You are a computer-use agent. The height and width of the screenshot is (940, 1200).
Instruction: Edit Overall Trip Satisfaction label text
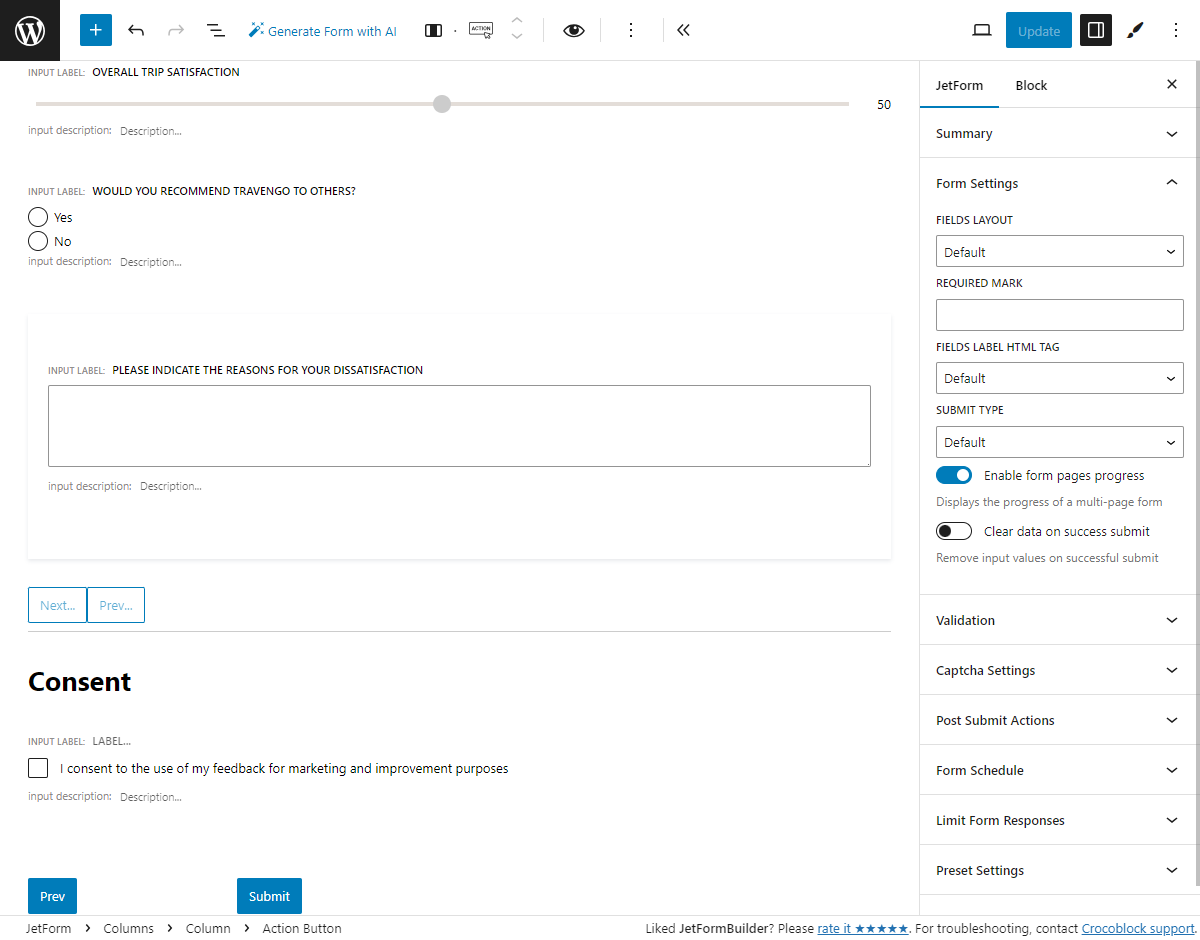tap(166, 72)
